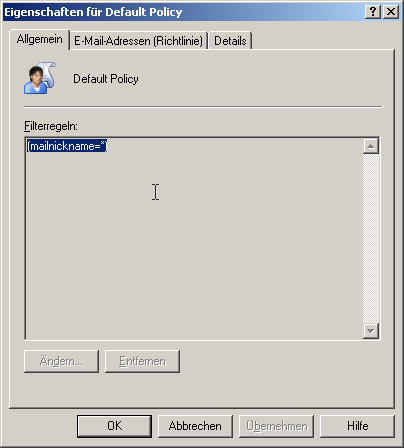
Task: Click the Filterregeln scrollbar track
Action: pos(371,239)
